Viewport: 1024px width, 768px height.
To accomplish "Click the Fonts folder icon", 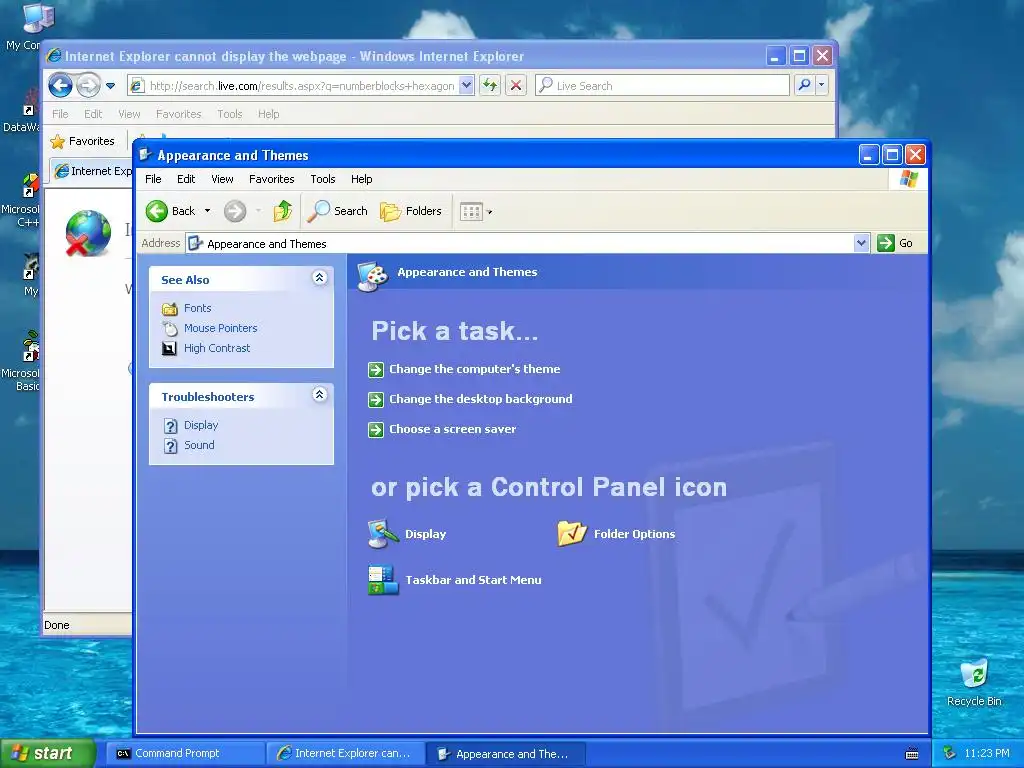I will tap(170, 308).
